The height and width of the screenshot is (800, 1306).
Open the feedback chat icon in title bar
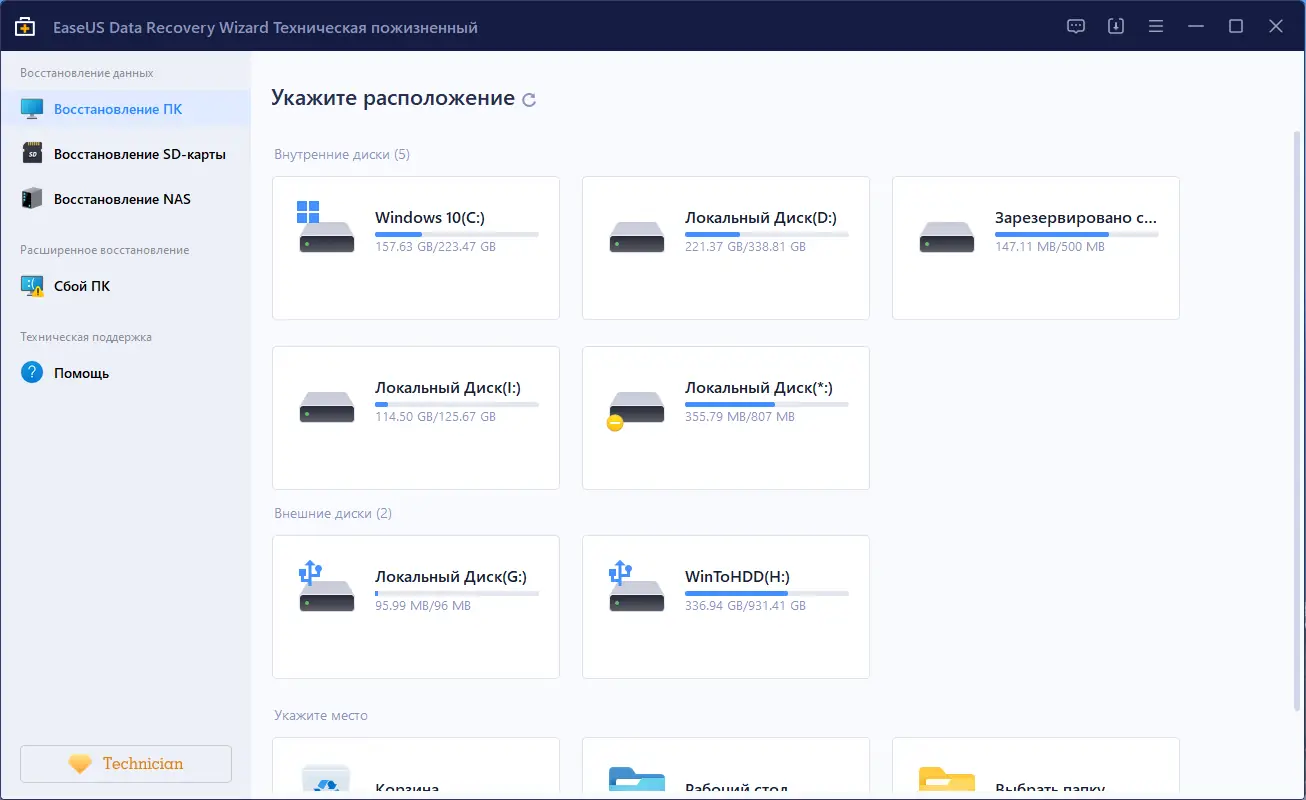pyautogui.click(x=1075, y=26)
